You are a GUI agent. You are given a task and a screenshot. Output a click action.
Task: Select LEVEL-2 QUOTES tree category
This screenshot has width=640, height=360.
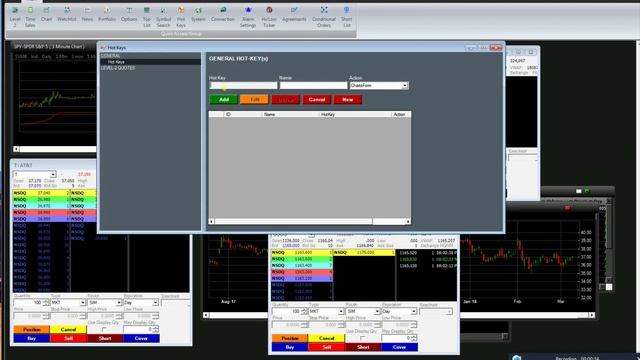118,68
